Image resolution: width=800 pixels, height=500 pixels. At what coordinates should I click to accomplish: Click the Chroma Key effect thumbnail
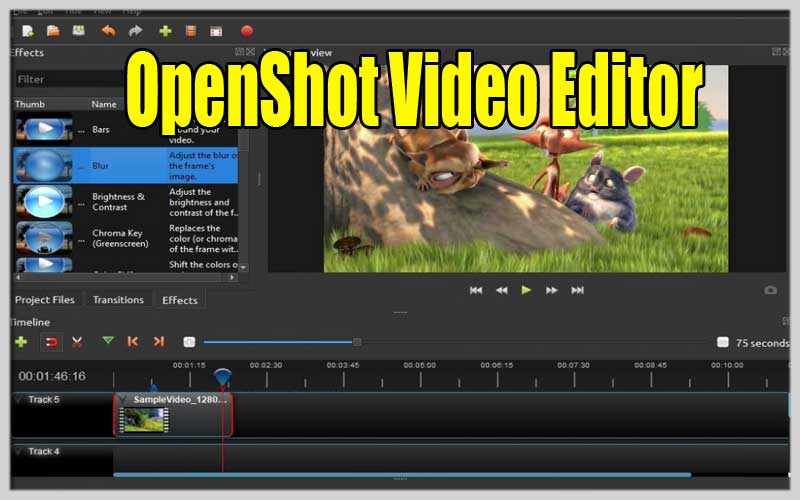(x=44, y=238)
